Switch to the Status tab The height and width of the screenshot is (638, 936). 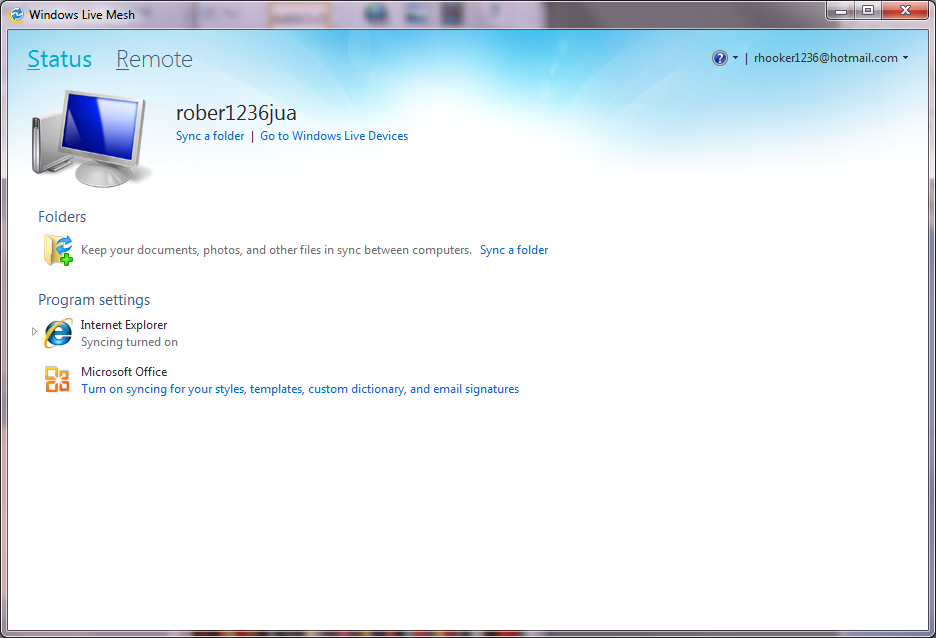(x=60, y=59)
